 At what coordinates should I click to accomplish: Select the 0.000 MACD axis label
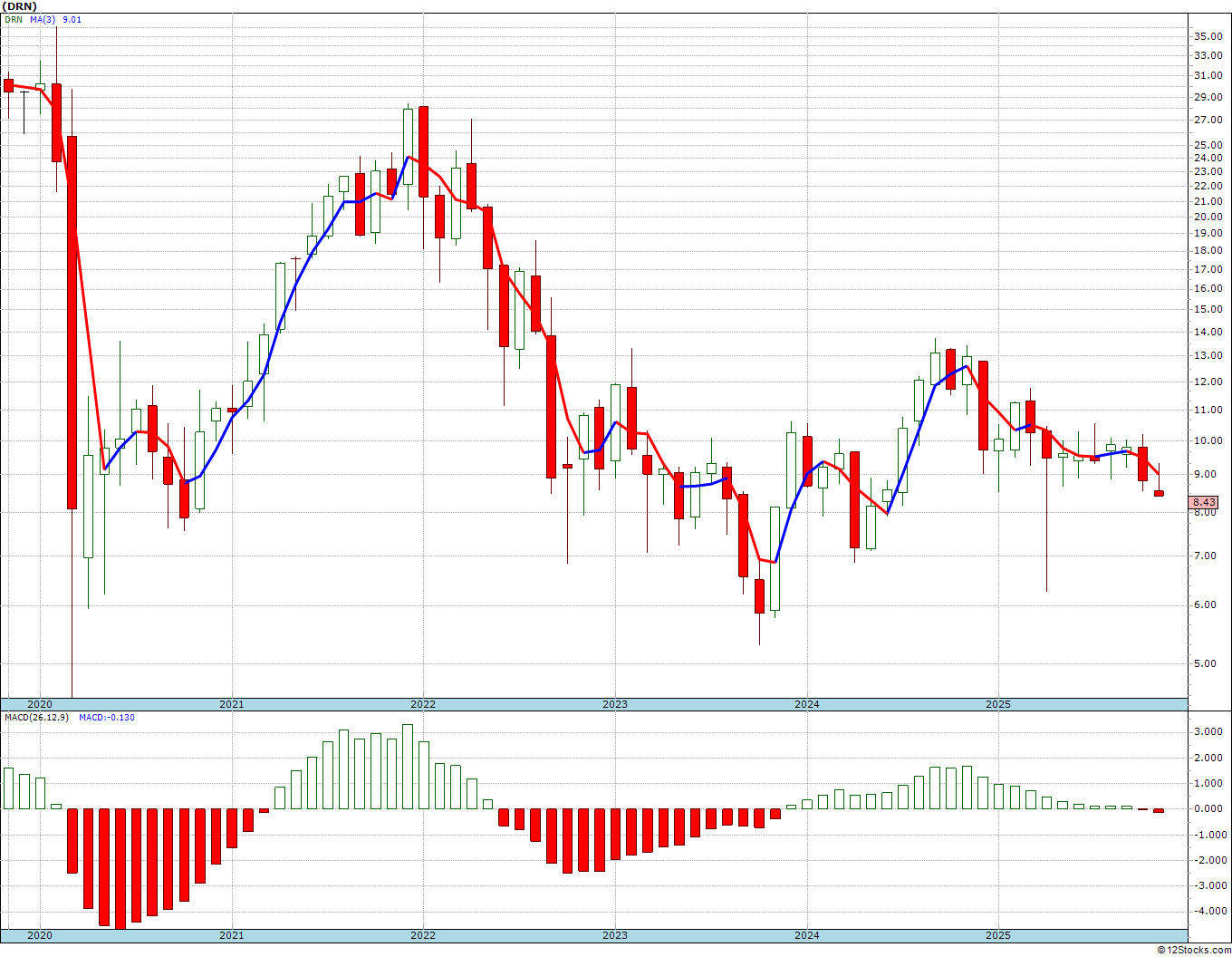(1210, 808)
